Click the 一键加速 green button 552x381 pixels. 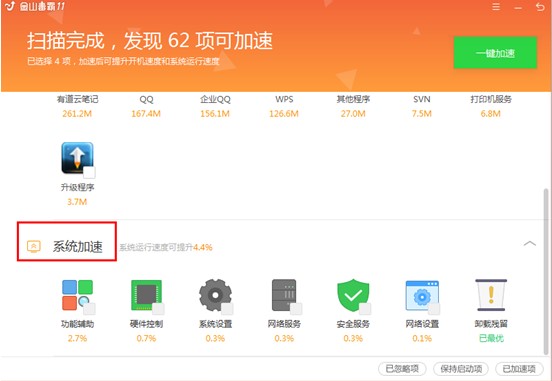click(x=495, y=52)
